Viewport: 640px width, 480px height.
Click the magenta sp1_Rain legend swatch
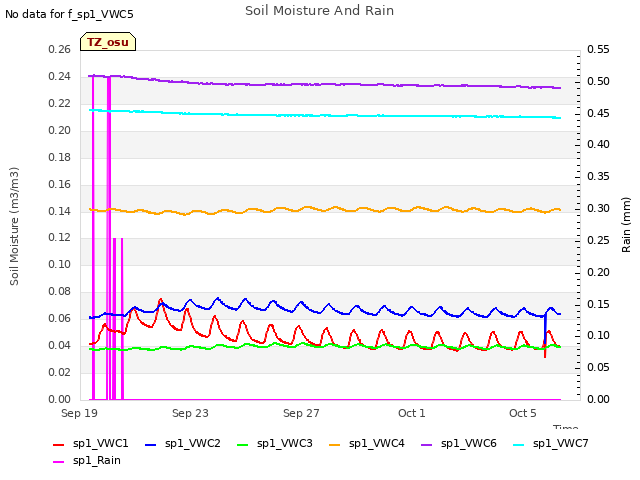click(59, 462)
